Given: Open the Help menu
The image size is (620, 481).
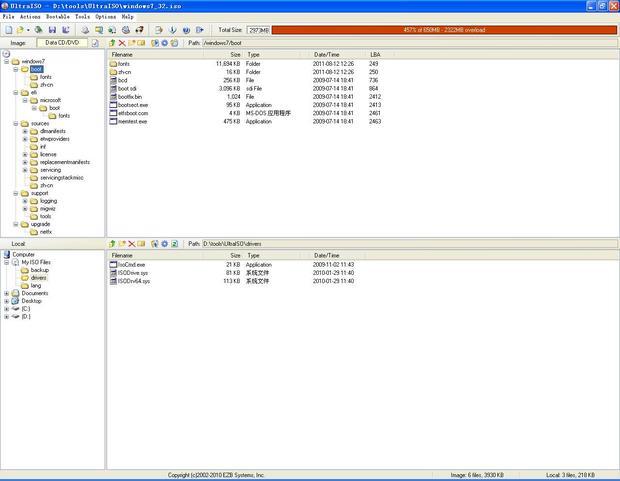Looking at the screenshot, I should pos(127,17).
